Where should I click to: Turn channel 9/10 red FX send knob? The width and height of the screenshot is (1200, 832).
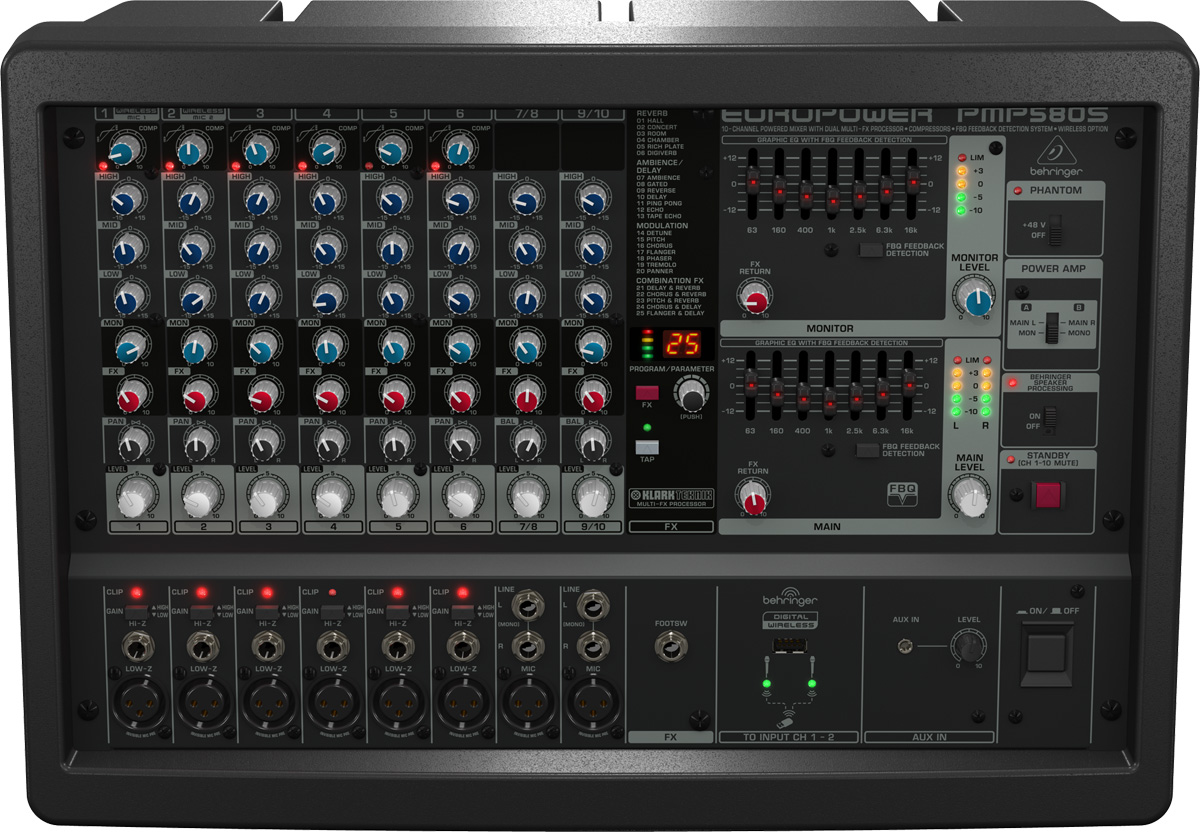pyautogui.click(x=593, y=396)
